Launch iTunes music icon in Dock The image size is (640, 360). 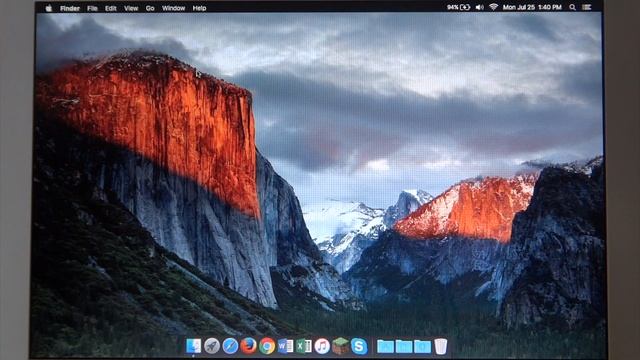pyautogui.click(x=322, y=346)
